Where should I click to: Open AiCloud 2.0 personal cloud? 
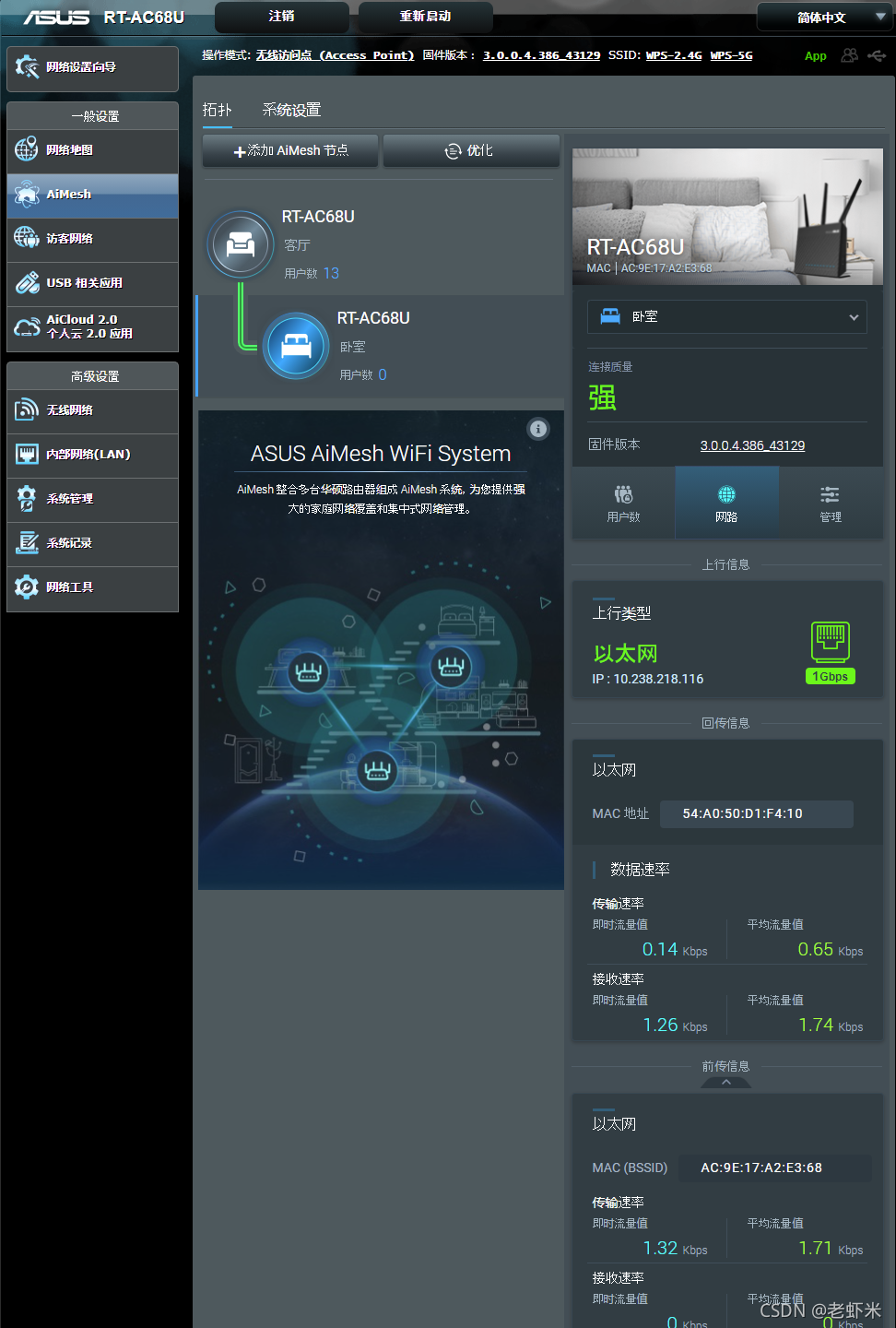tap(92, 327)
